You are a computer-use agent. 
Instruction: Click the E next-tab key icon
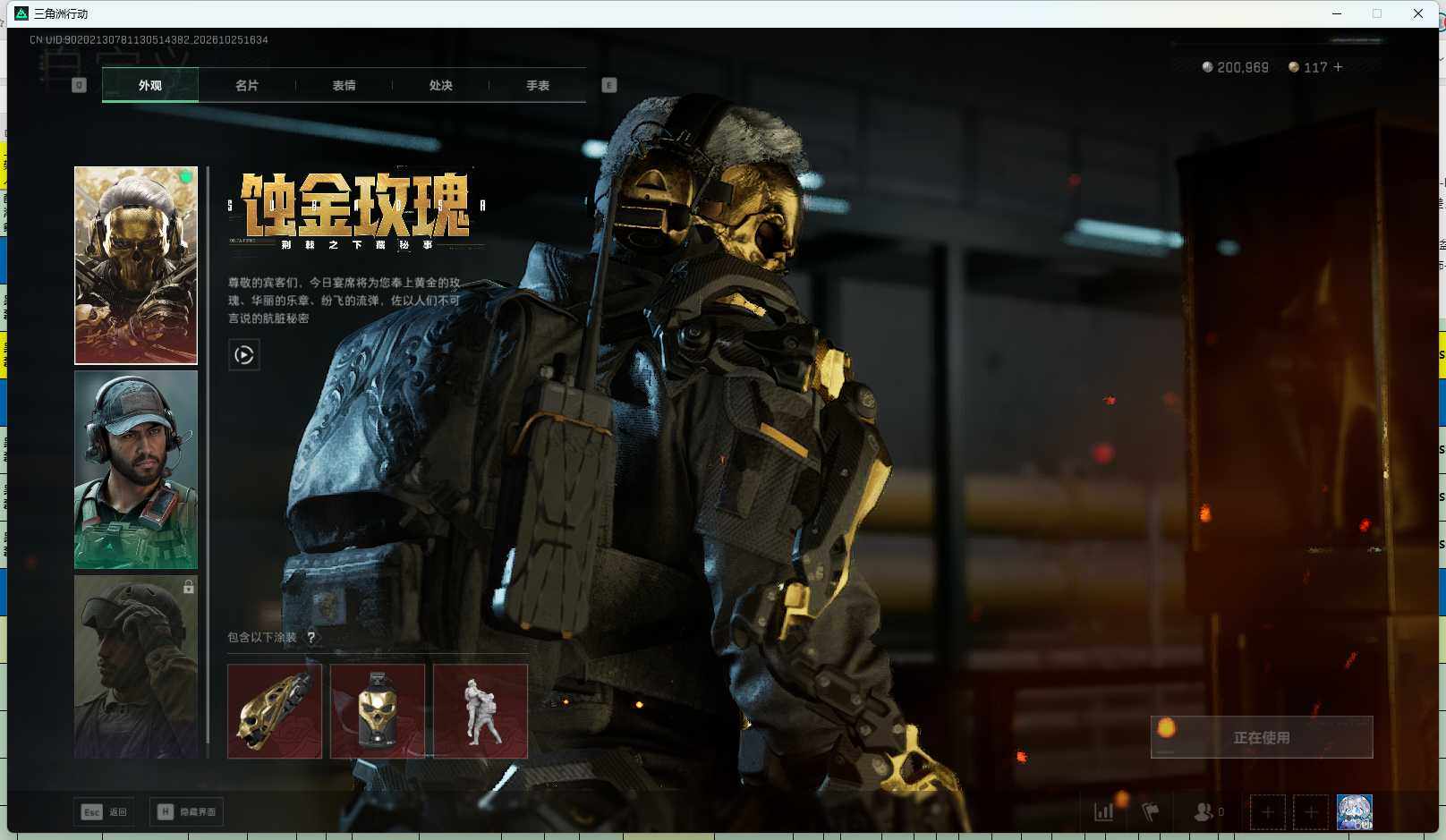point(609,85)
